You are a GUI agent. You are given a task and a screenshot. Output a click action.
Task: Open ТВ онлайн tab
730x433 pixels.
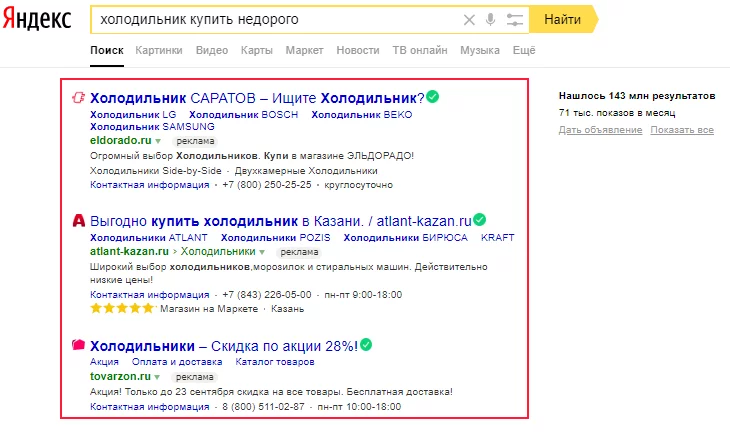tap(420, 50)
